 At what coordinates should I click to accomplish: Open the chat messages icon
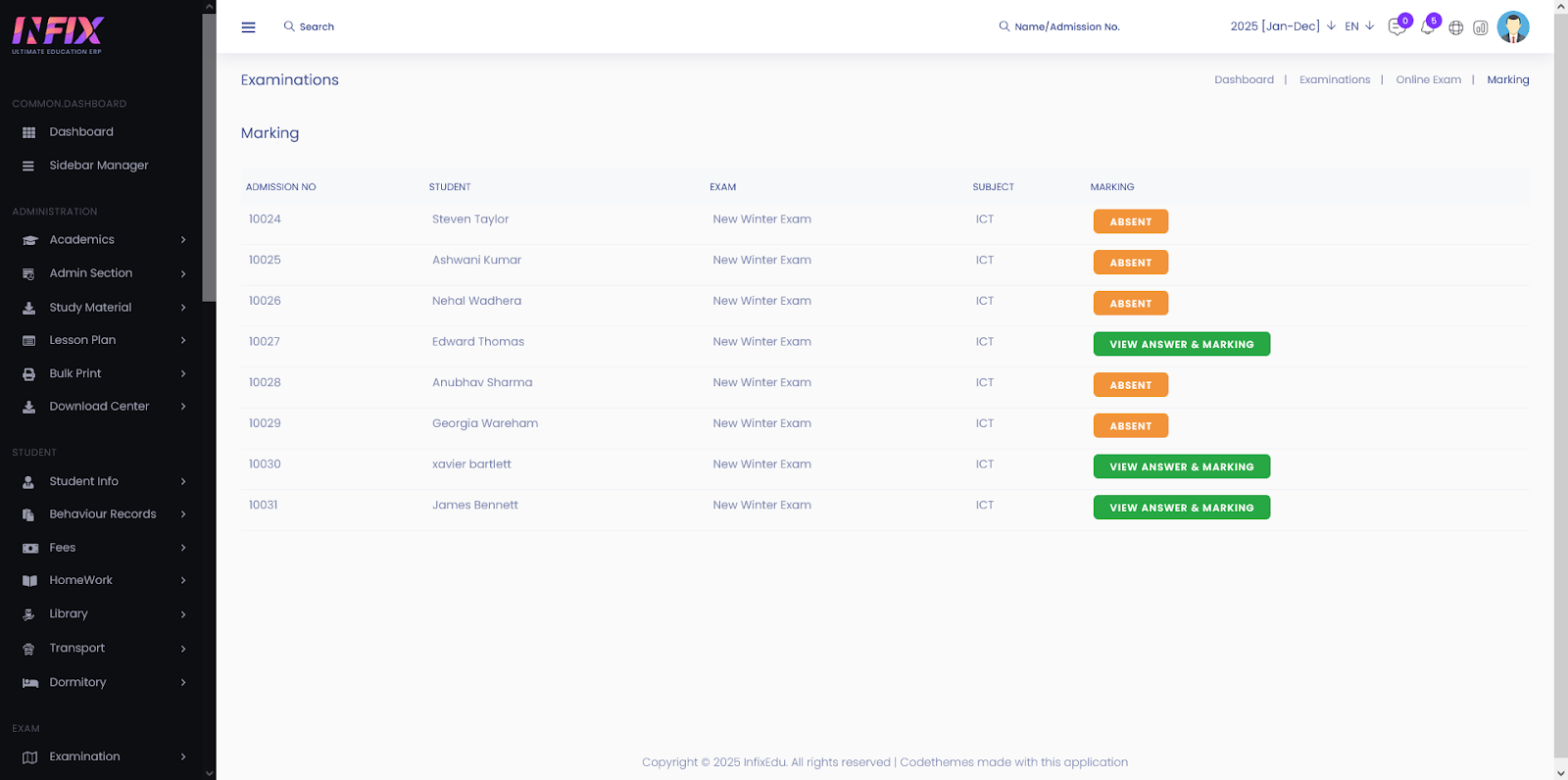(1396, 27)
